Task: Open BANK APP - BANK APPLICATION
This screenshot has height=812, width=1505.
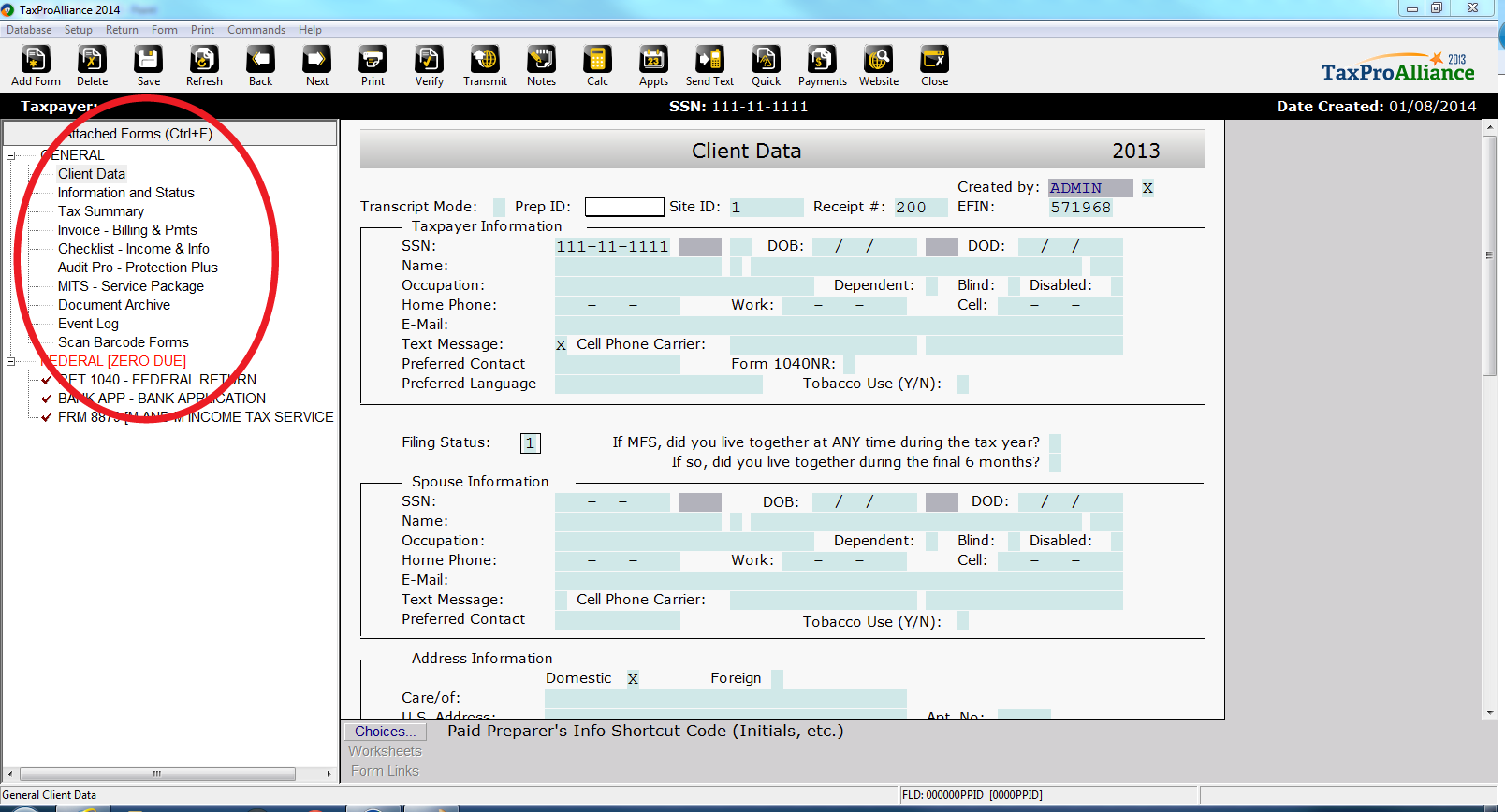Action: [x=162, y=399]
